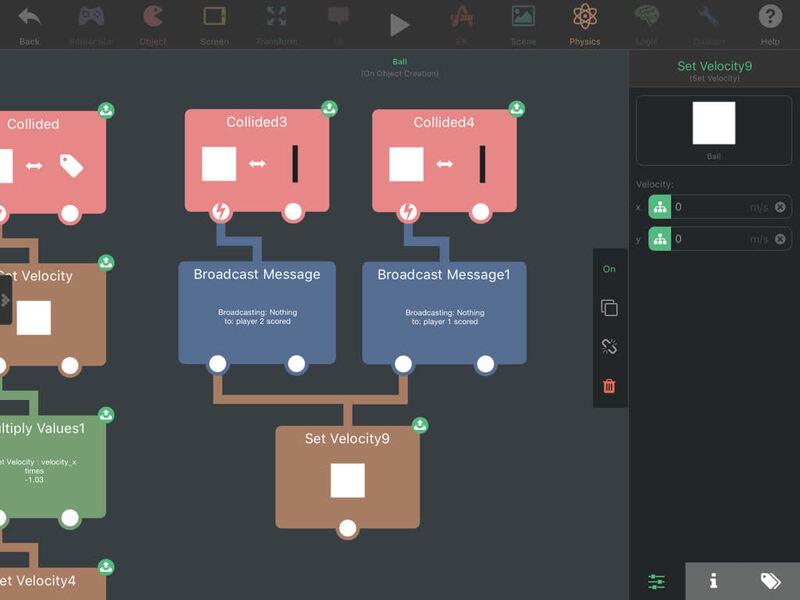The width and height of the screenshot is (800, 600).
Task: Tap the right white output node of Collided4
Action: pyautogui.click(x=480, y=211)
